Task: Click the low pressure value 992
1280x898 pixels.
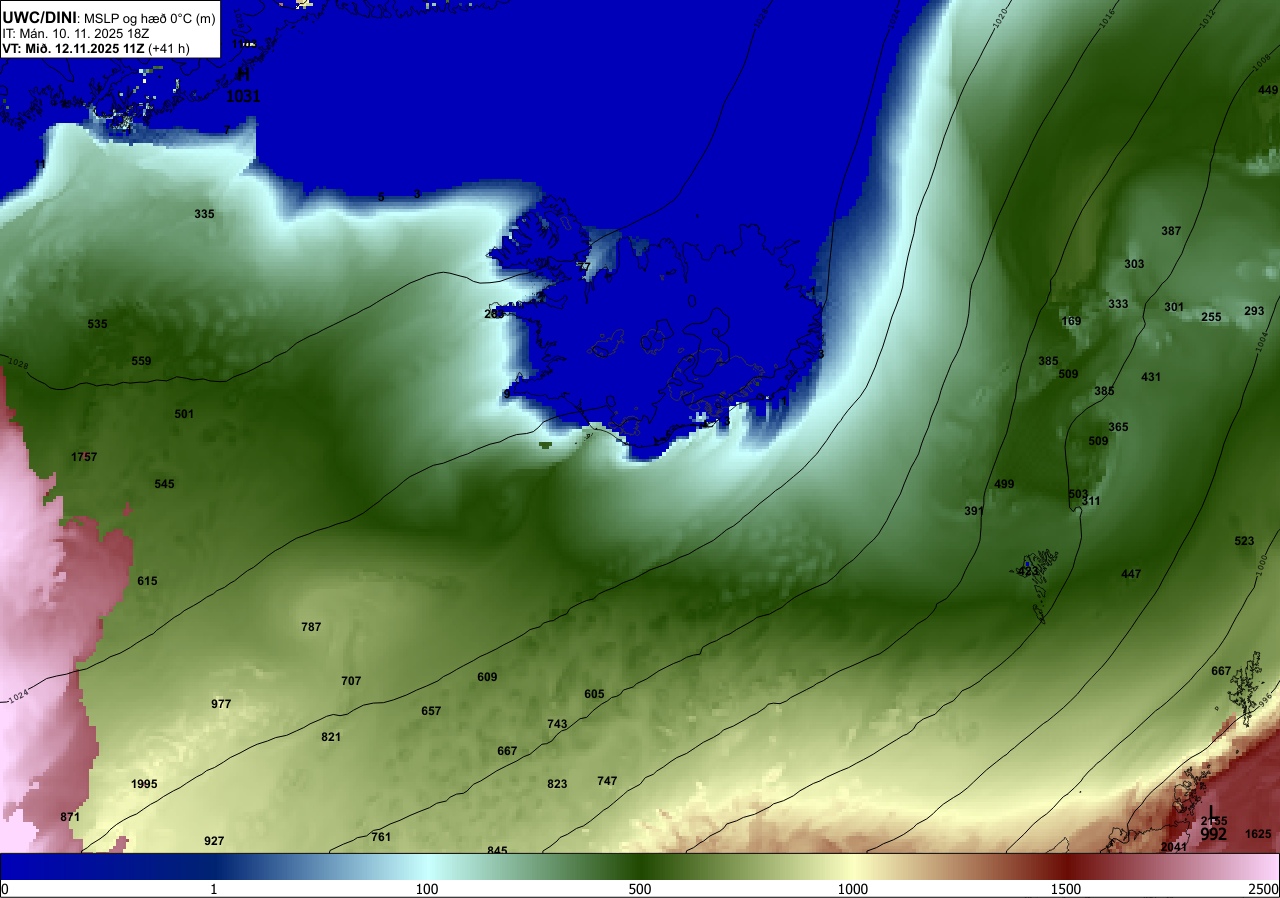Action: [x=1214, y=834]
